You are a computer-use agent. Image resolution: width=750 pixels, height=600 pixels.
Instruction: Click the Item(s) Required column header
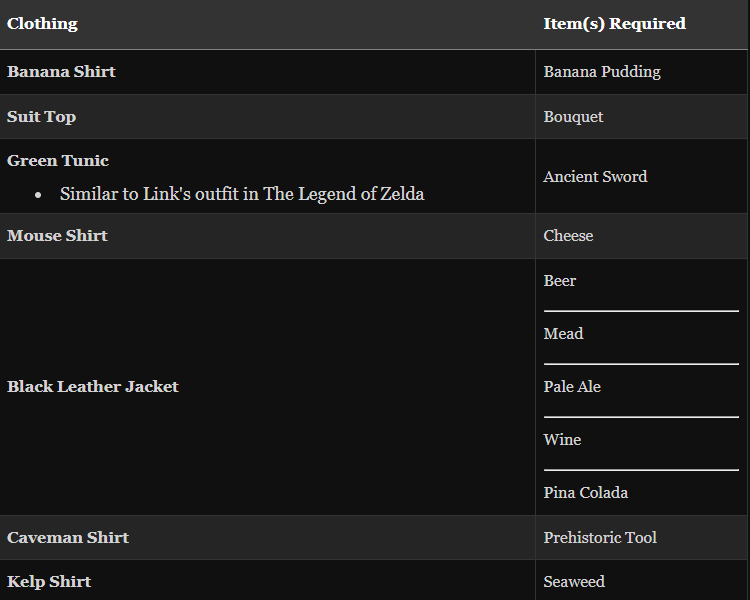pyautogui.click(x=614, y=23)
